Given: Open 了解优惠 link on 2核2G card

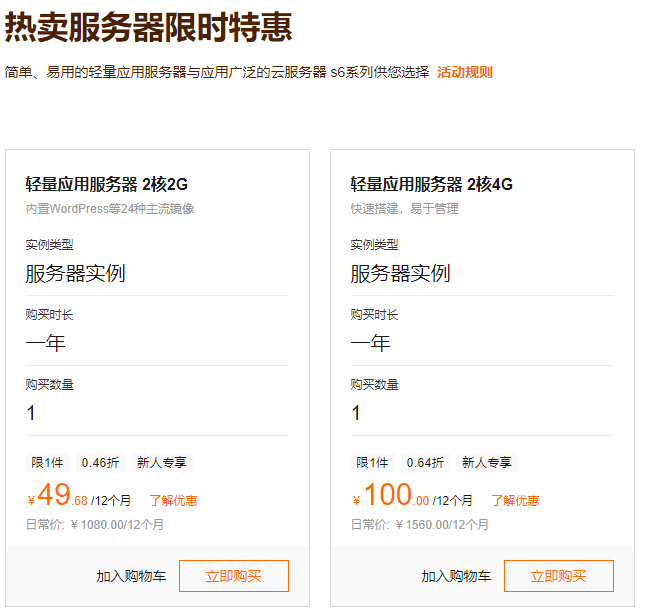Looking at the screenshot, I should coord(173,500).
